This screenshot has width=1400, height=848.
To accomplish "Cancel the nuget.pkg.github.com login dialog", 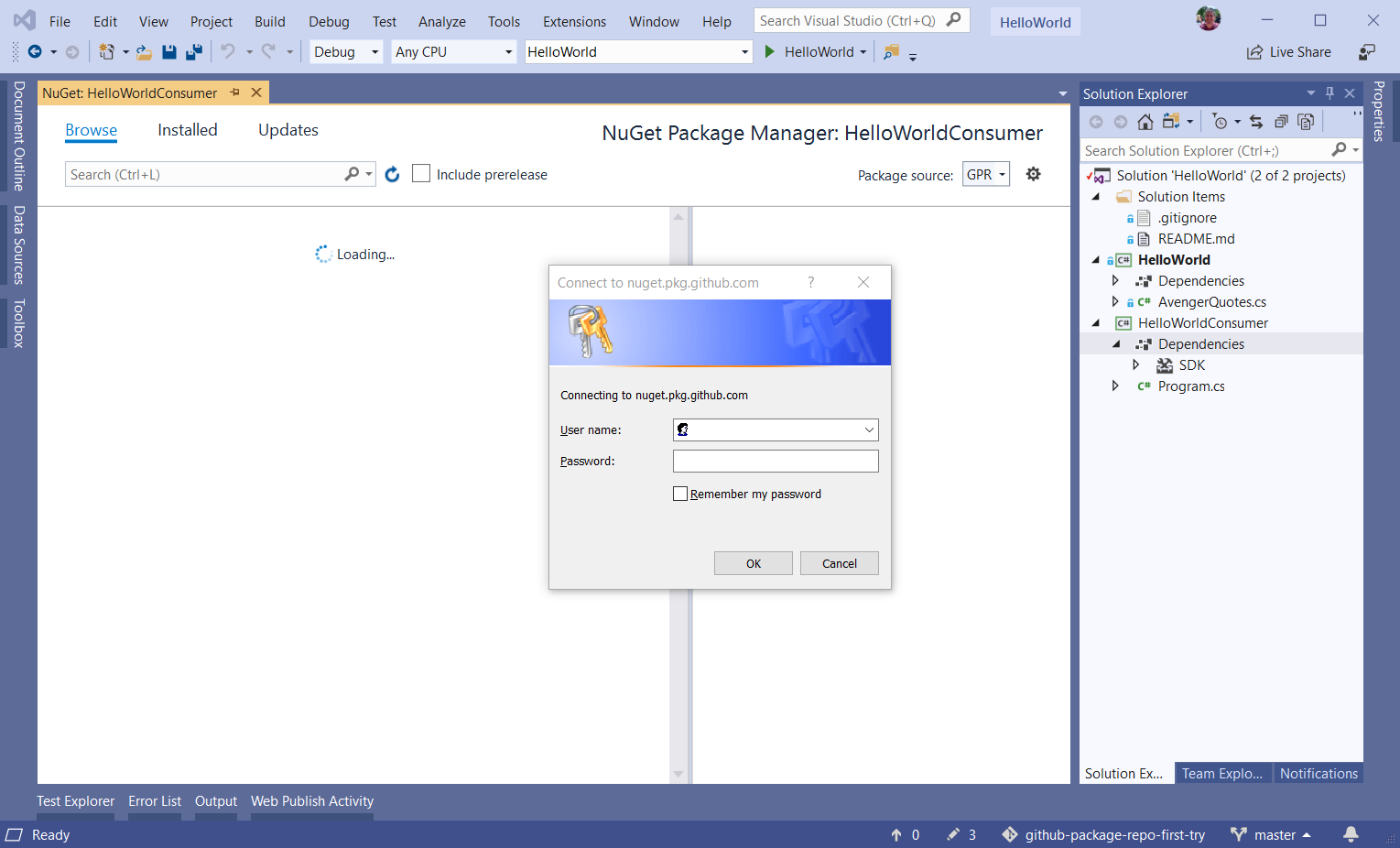I will coord(839,563).
